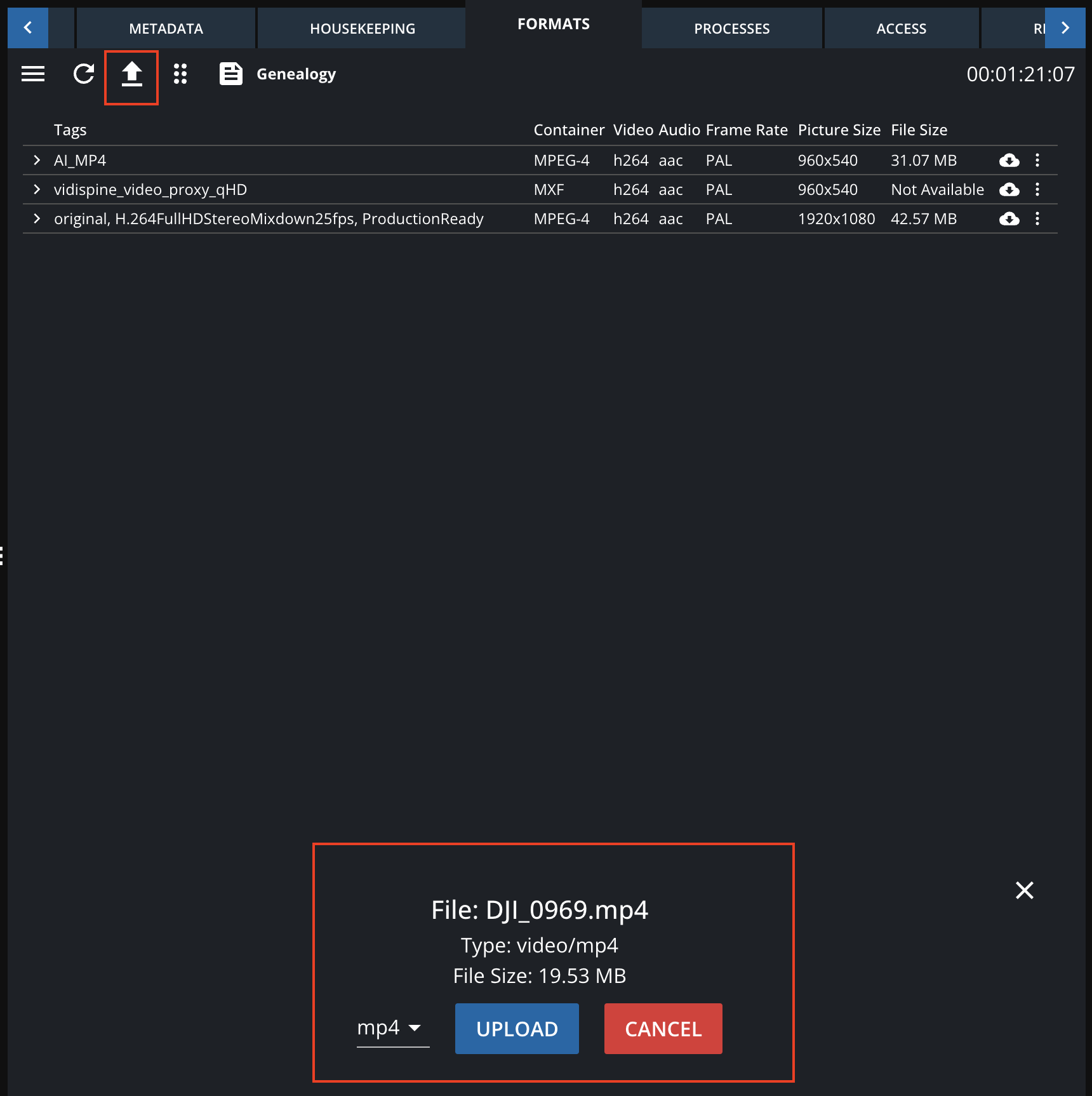Expand the vidispine_video_proxy_qHD row
Viewport: 1092px width, 1096px height.
click(x=36, y=189)
